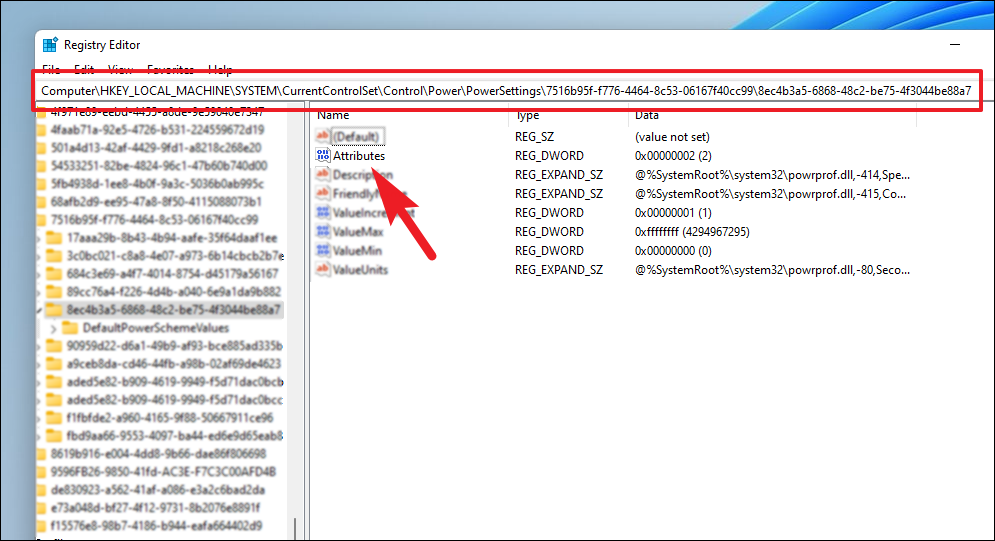Screen dimensions: 995x541
Task: Select the 54533251-82be-4824 key
Action: 159,166
